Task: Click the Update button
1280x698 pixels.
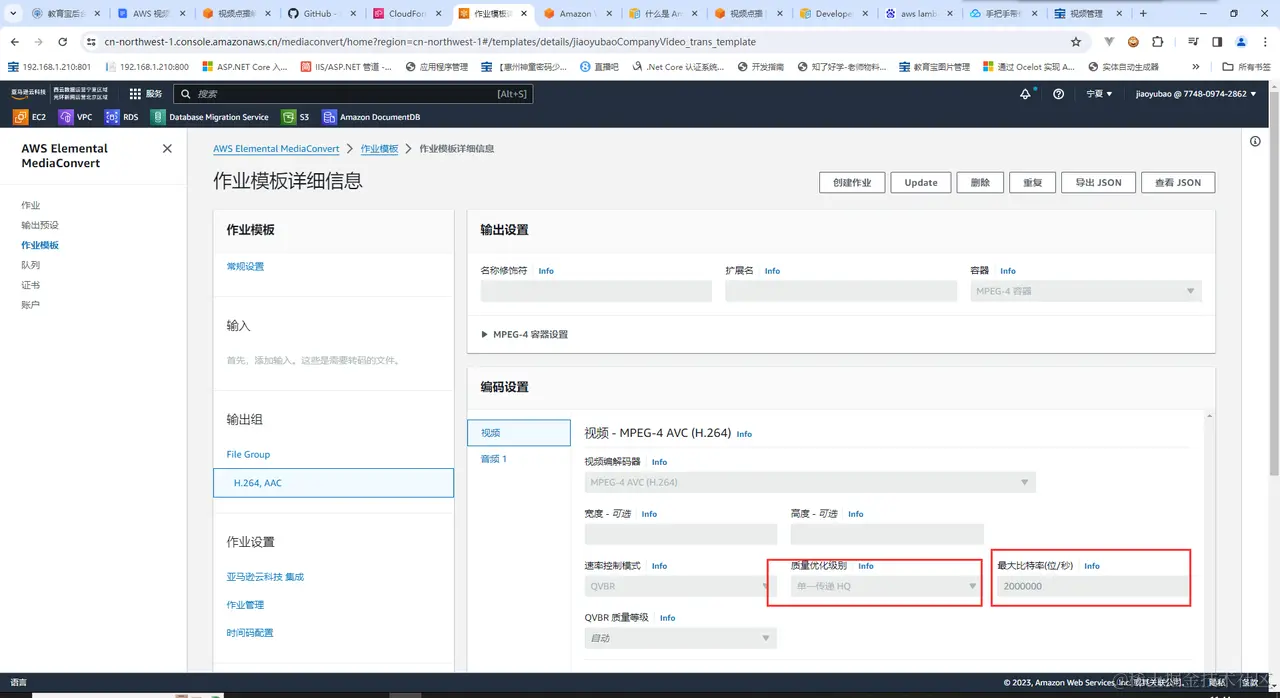Action: 921,183
